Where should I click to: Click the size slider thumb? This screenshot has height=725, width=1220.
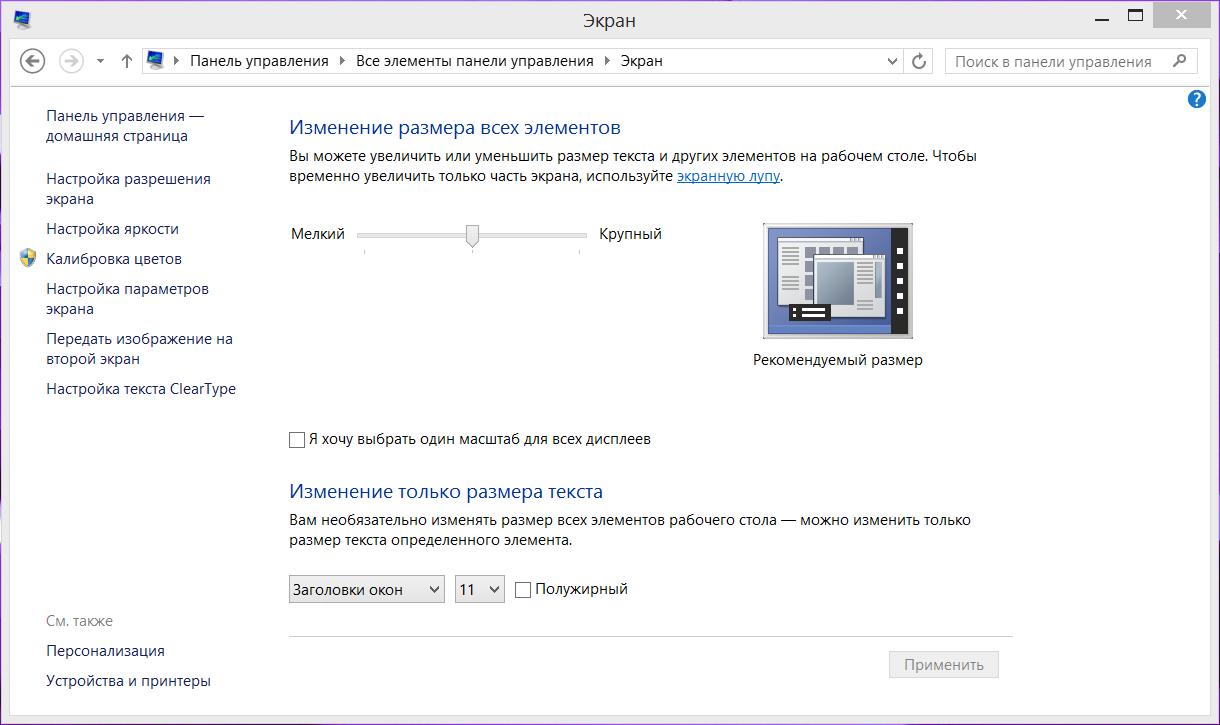pyautogui.click(x=472, y=235)
